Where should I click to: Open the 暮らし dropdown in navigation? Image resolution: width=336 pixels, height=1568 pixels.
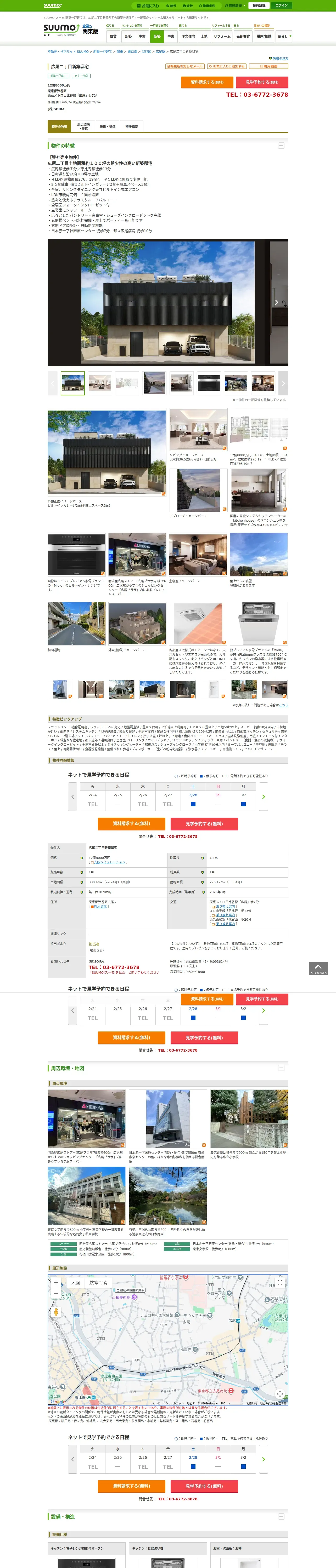click(x=284, y=37)
